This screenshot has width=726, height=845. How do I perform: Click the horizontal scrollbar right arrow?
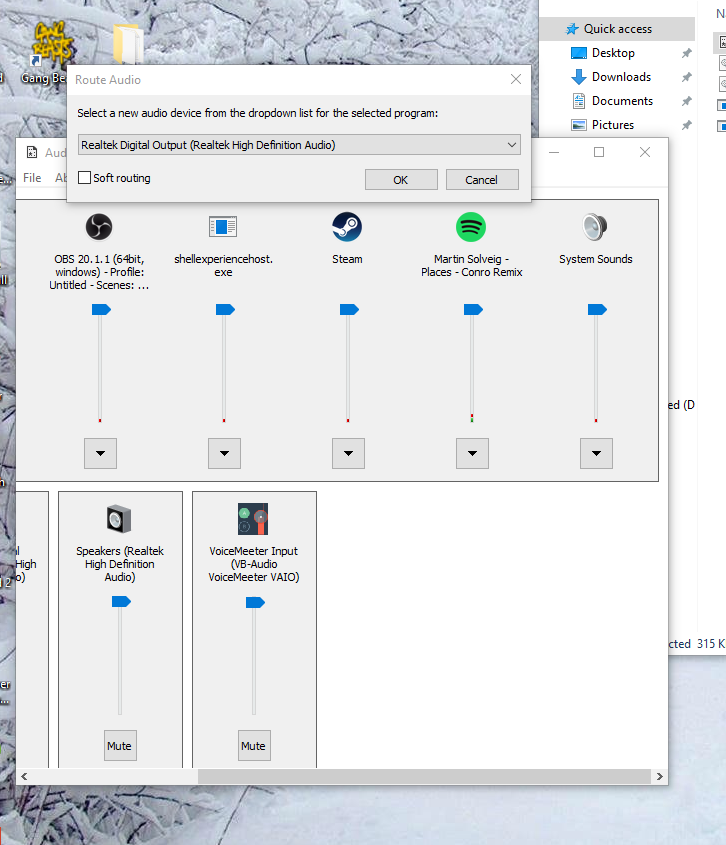[x=660, y=777]
